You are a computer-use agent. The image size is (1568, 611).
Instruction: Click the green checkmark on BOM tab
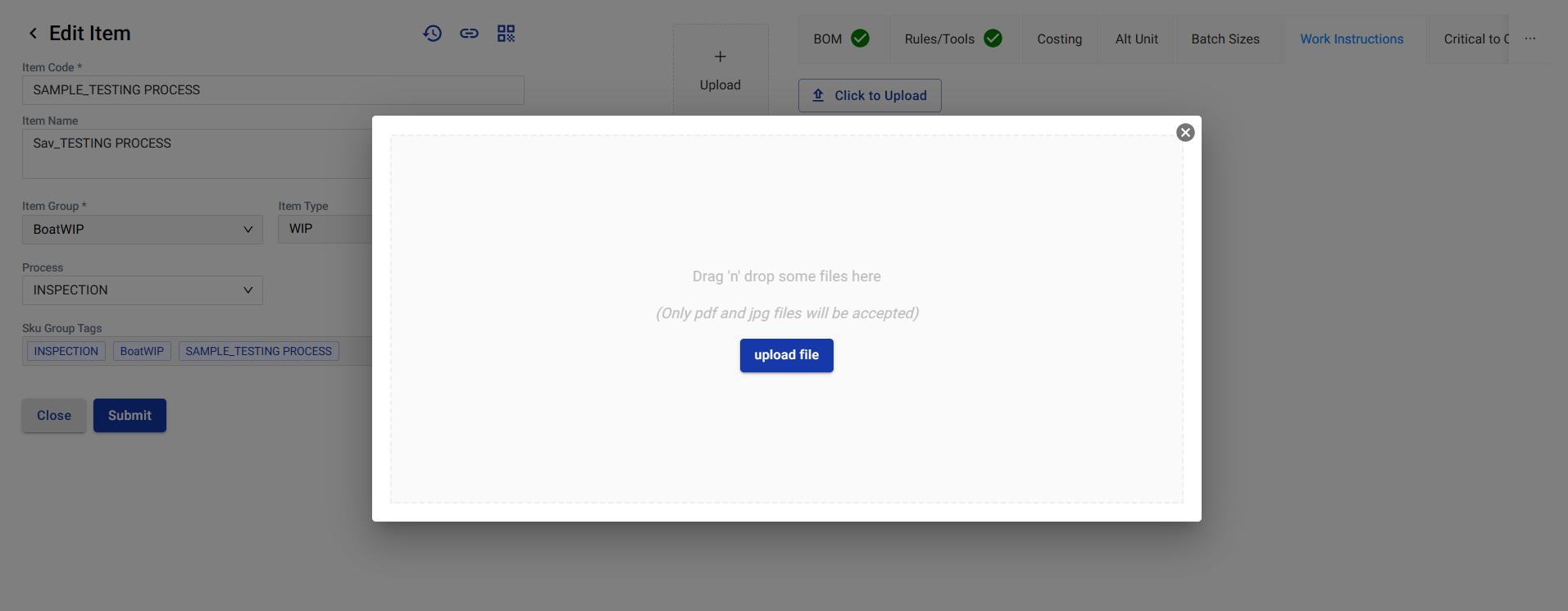coord(860,39)
